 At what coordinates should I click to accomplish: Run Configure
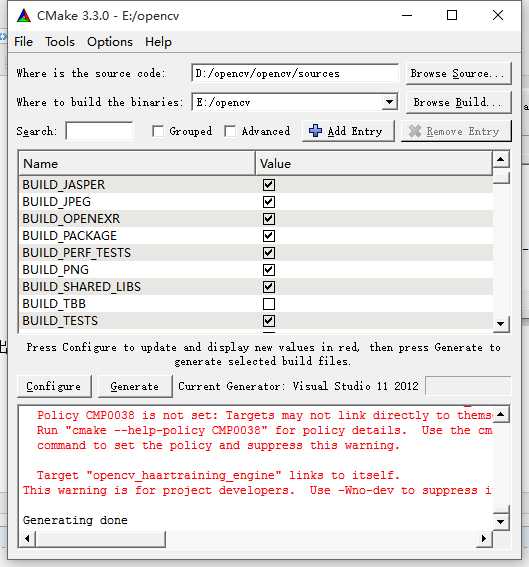[x=54, y=387]
